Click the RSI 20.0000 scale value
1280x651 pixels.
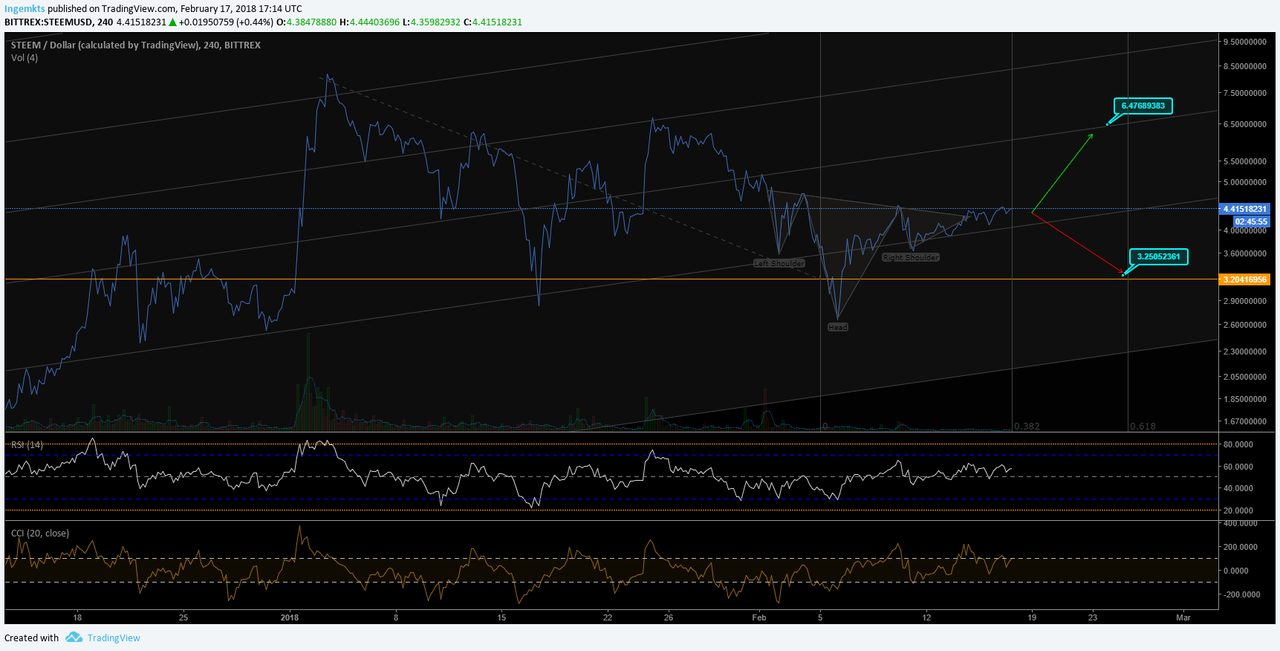(1238, 510)
